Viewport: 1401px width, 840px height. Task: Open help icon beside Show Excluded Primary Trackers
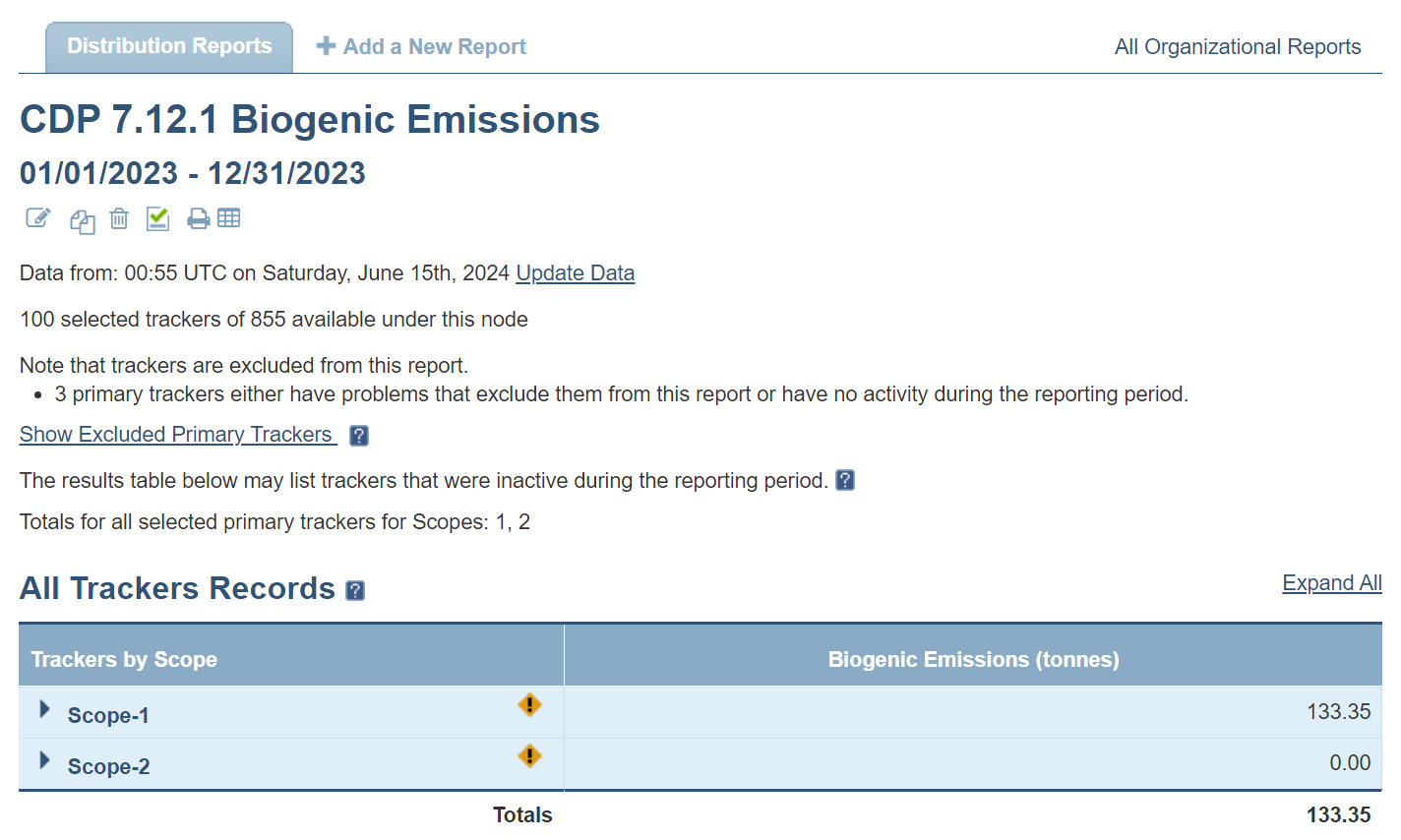point(359,436)
